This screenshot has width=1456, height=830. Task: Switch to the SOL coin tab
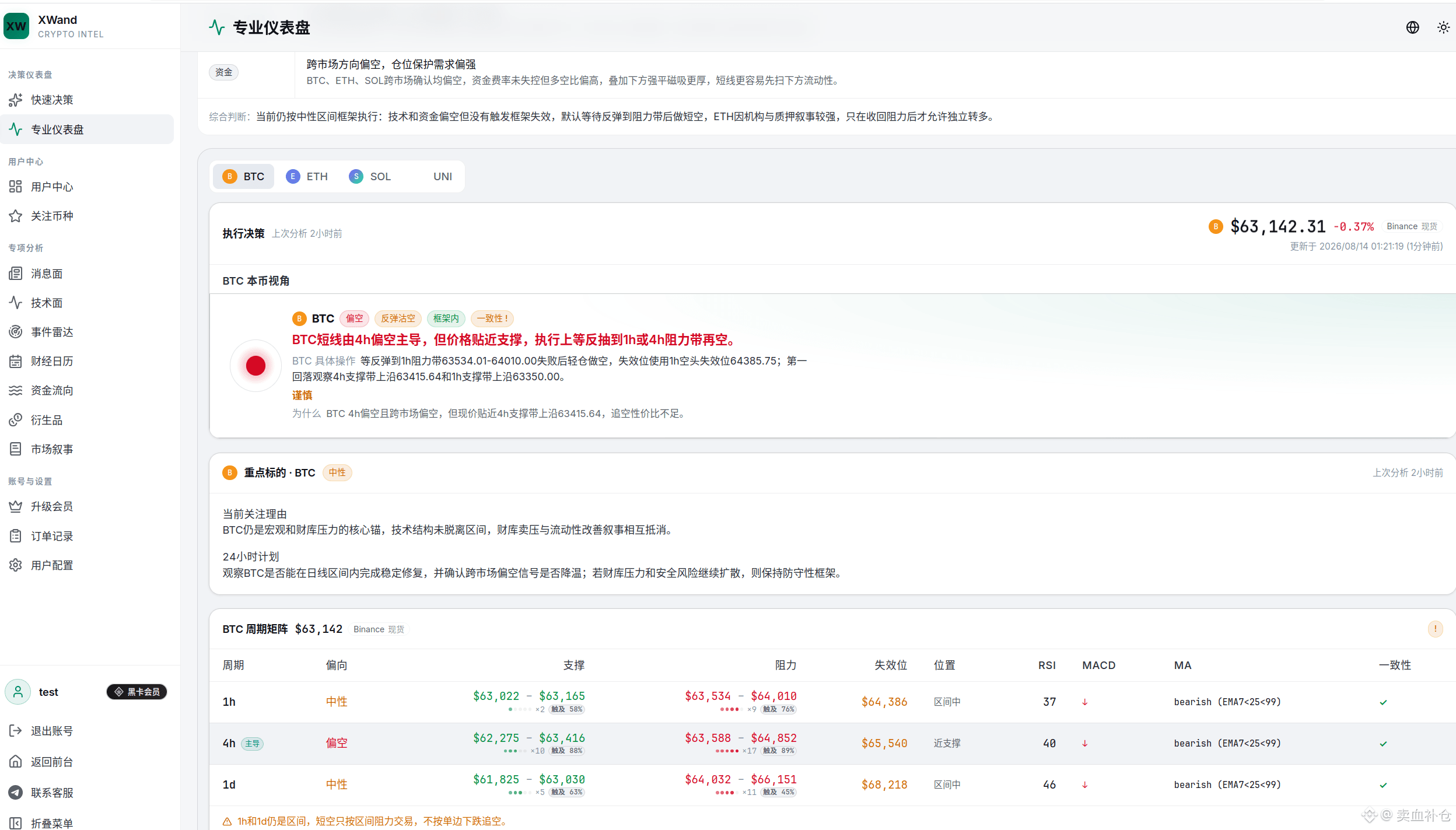pos(370,177)
